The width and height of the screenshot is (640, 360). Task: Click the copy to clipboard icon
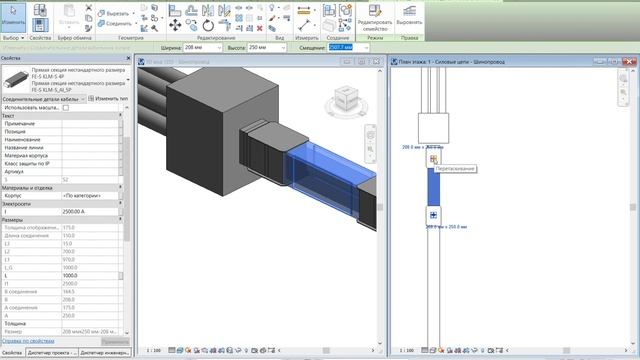[x=89, y=18]
